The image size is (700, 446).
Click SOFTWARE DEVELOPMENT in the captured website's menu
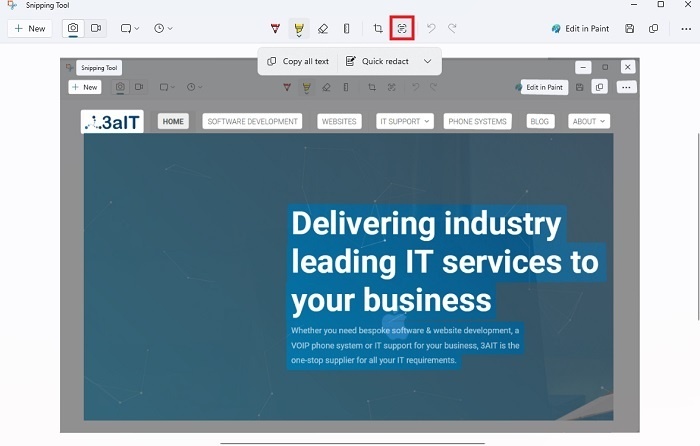[x=252, y=121]
